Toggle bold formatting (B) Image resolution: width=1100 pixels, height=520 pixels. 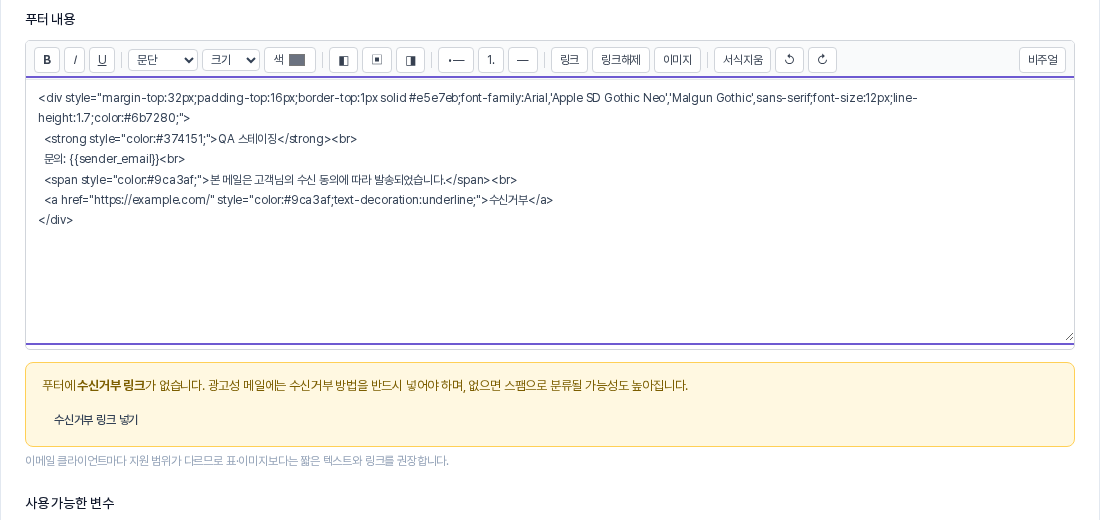(47, 60)
